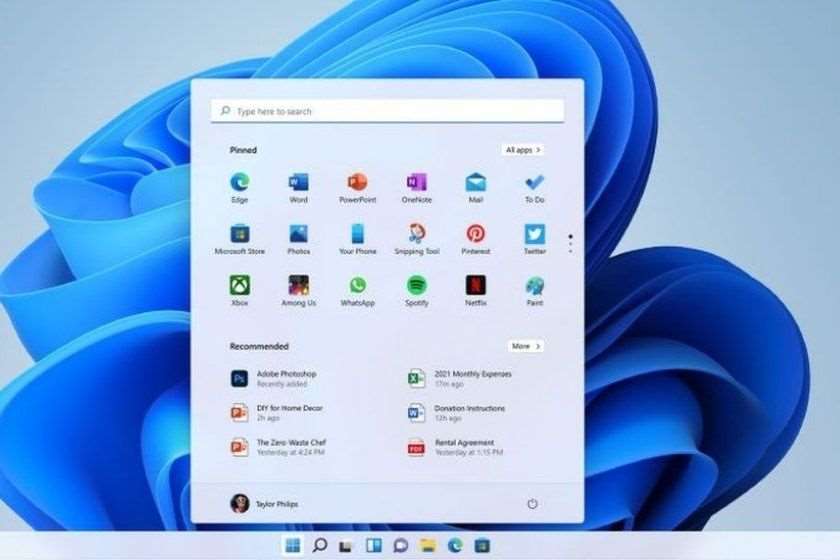Open Pinterest pinned app
This screenshot has width=840, height=560.
click(x=476, y=240)
